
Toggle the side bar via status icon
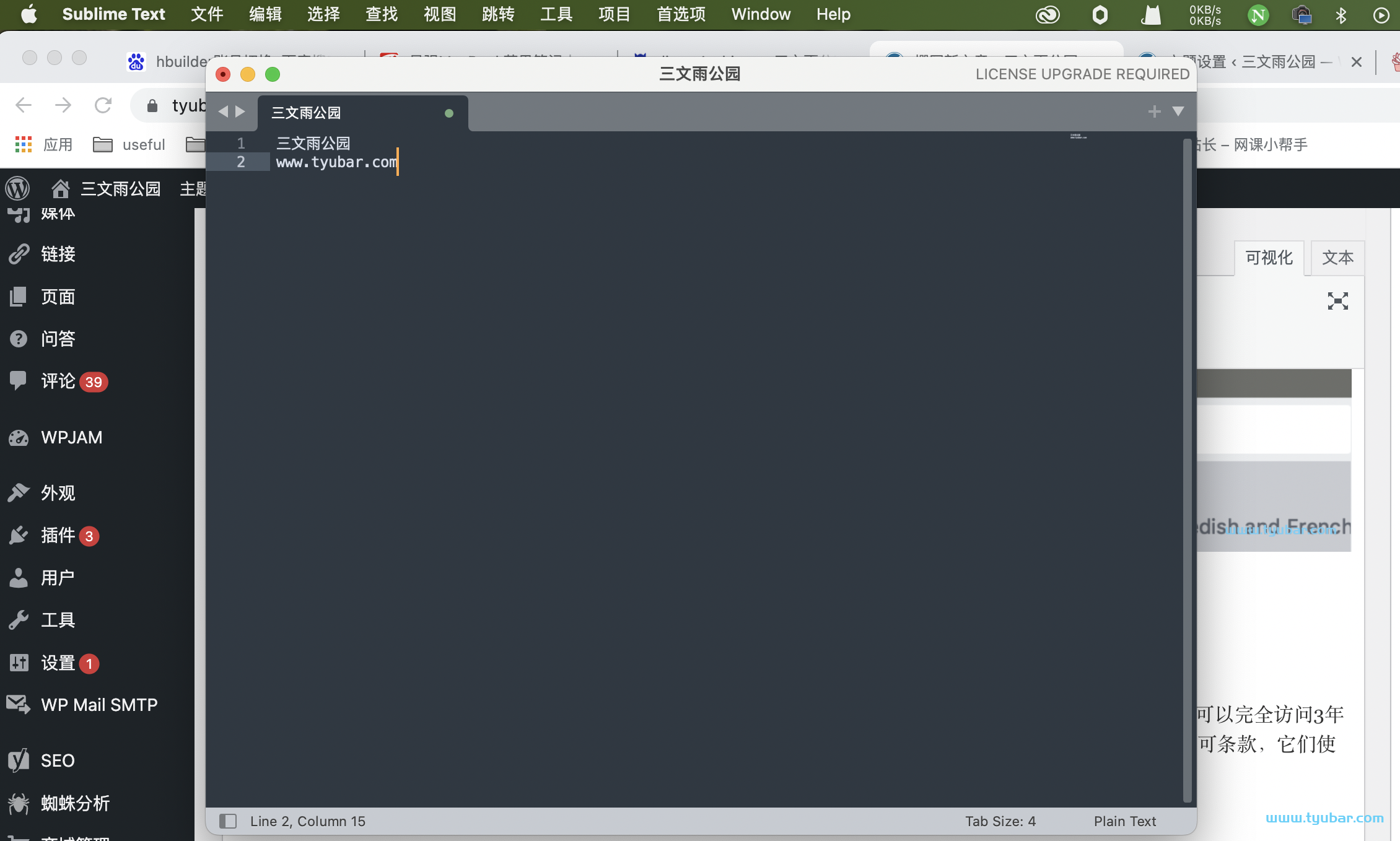coord(228,821)
